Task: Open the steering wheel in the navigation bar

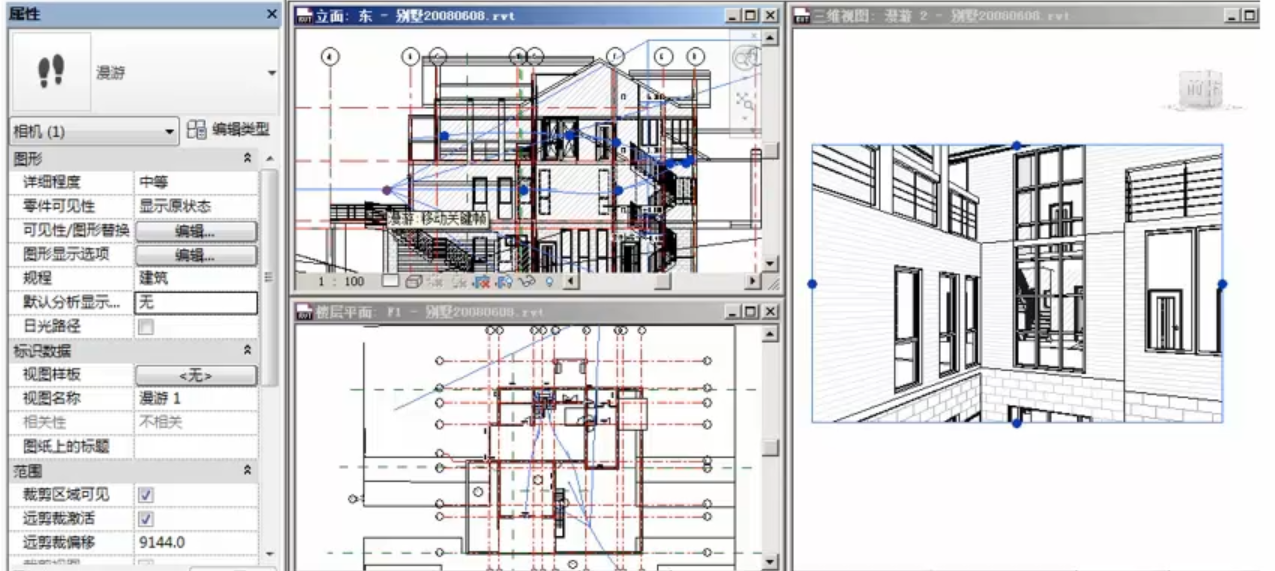Action: coord(745,59)
